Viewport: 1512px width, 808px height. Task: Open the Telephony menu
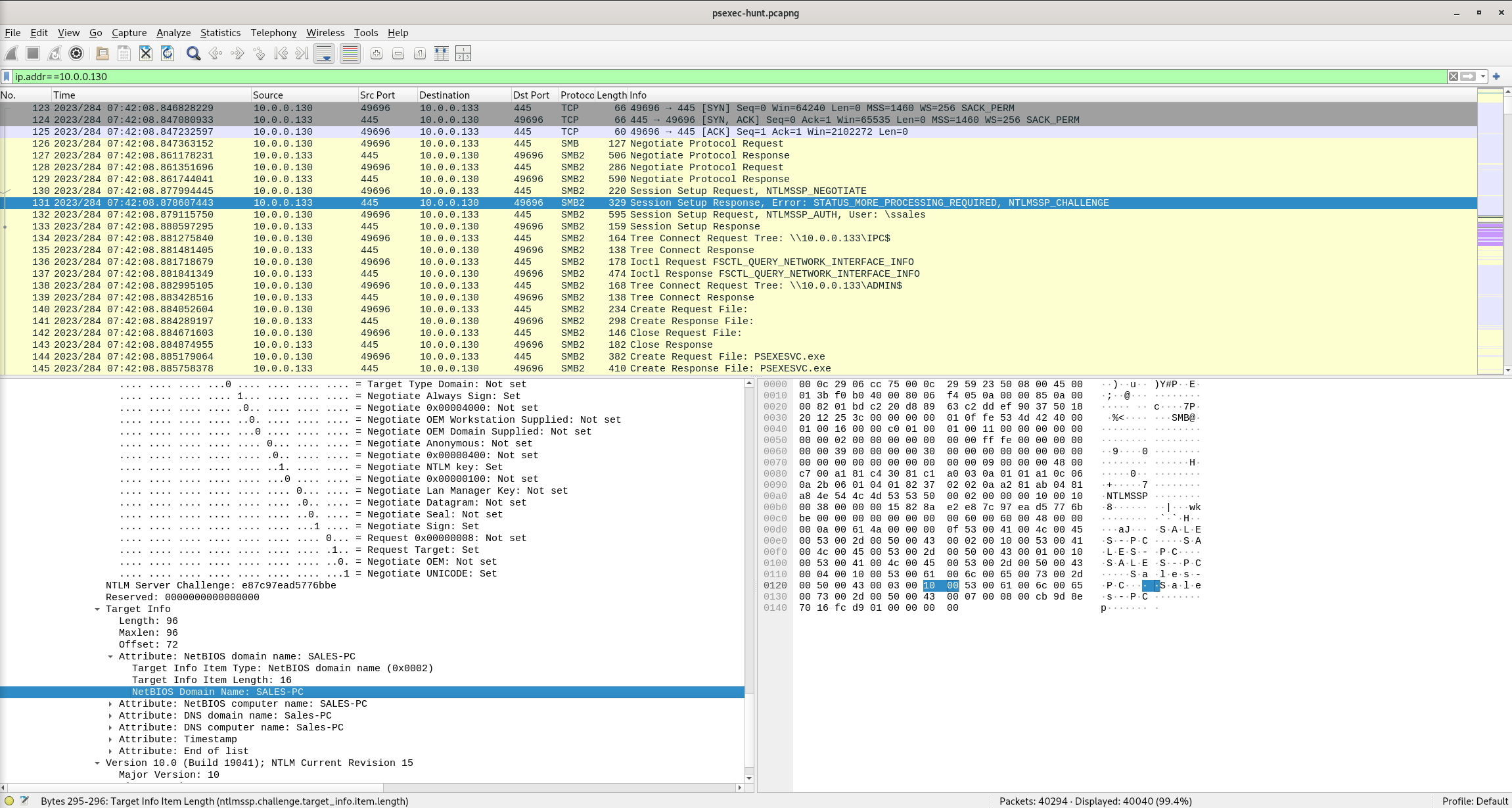(x=273, y=33)
